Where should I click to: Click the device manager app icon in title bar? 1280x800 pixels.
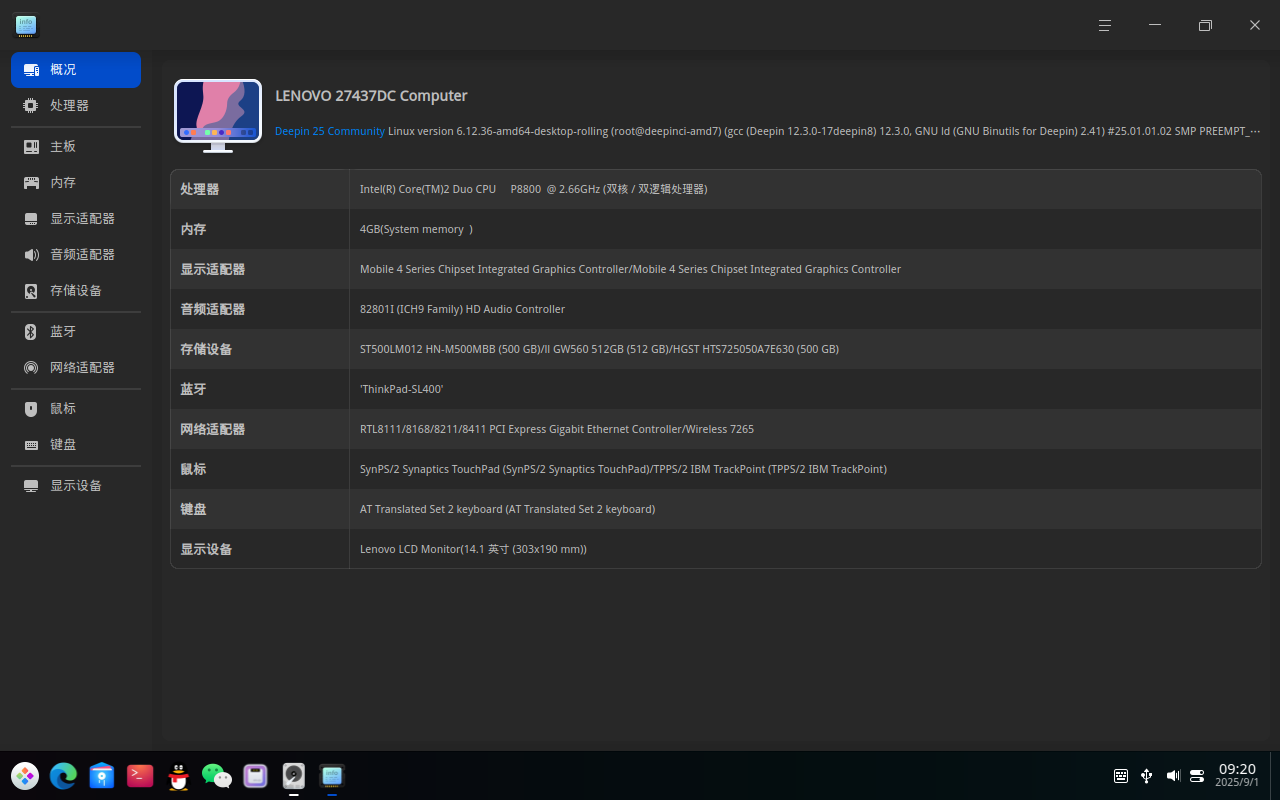coord(26,26)
